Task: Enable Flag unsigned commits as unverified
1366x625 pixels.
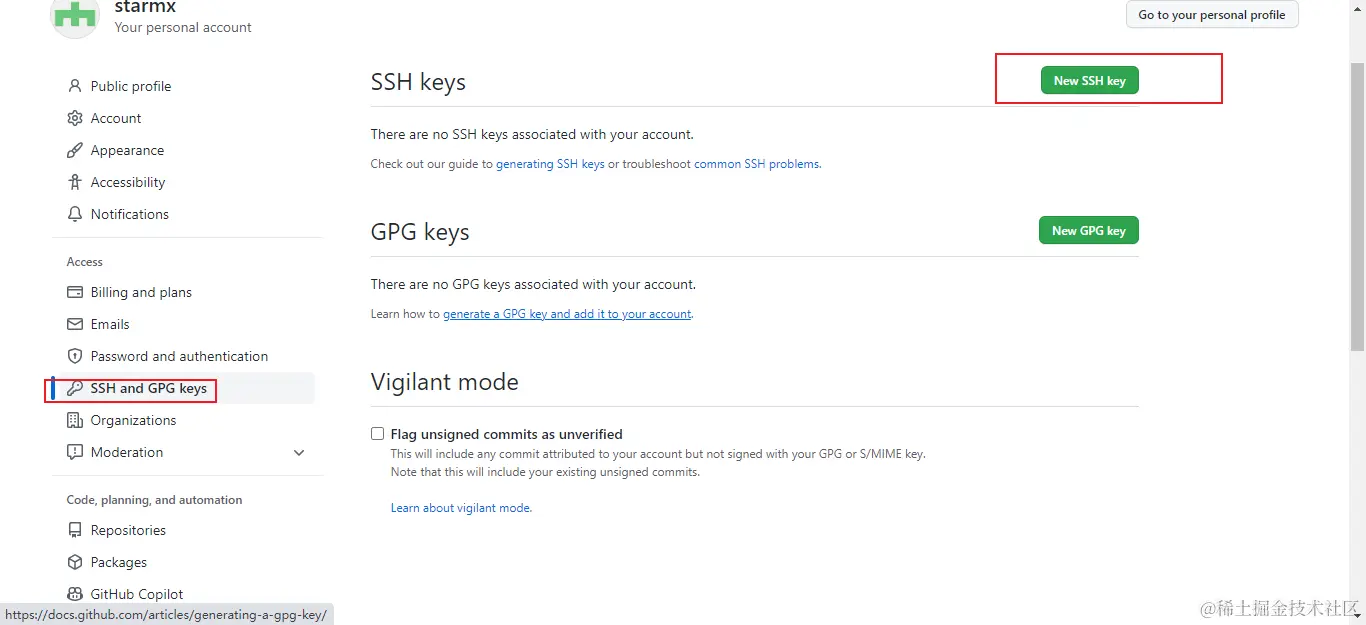Action: 377,434
